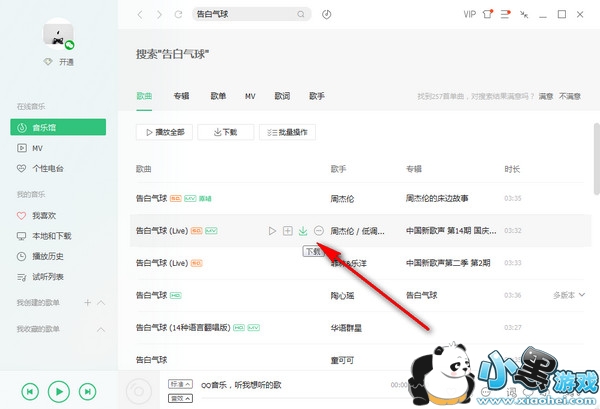Open artist 童可可
Viewport: 600px width, 409px height.
pyautogui.click(x=342, y=360)
